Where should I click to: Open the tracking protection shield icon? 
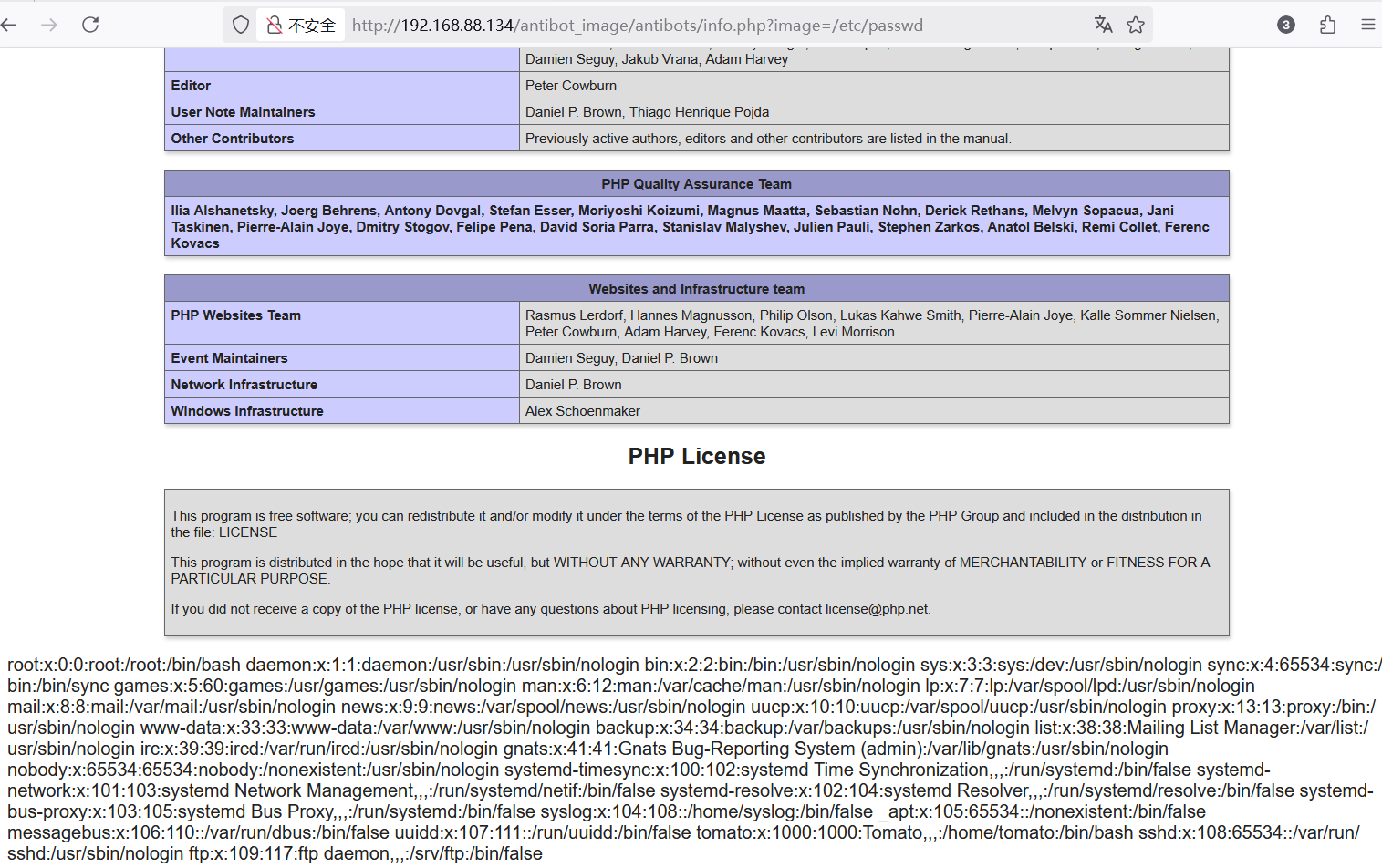click(241, 25)
